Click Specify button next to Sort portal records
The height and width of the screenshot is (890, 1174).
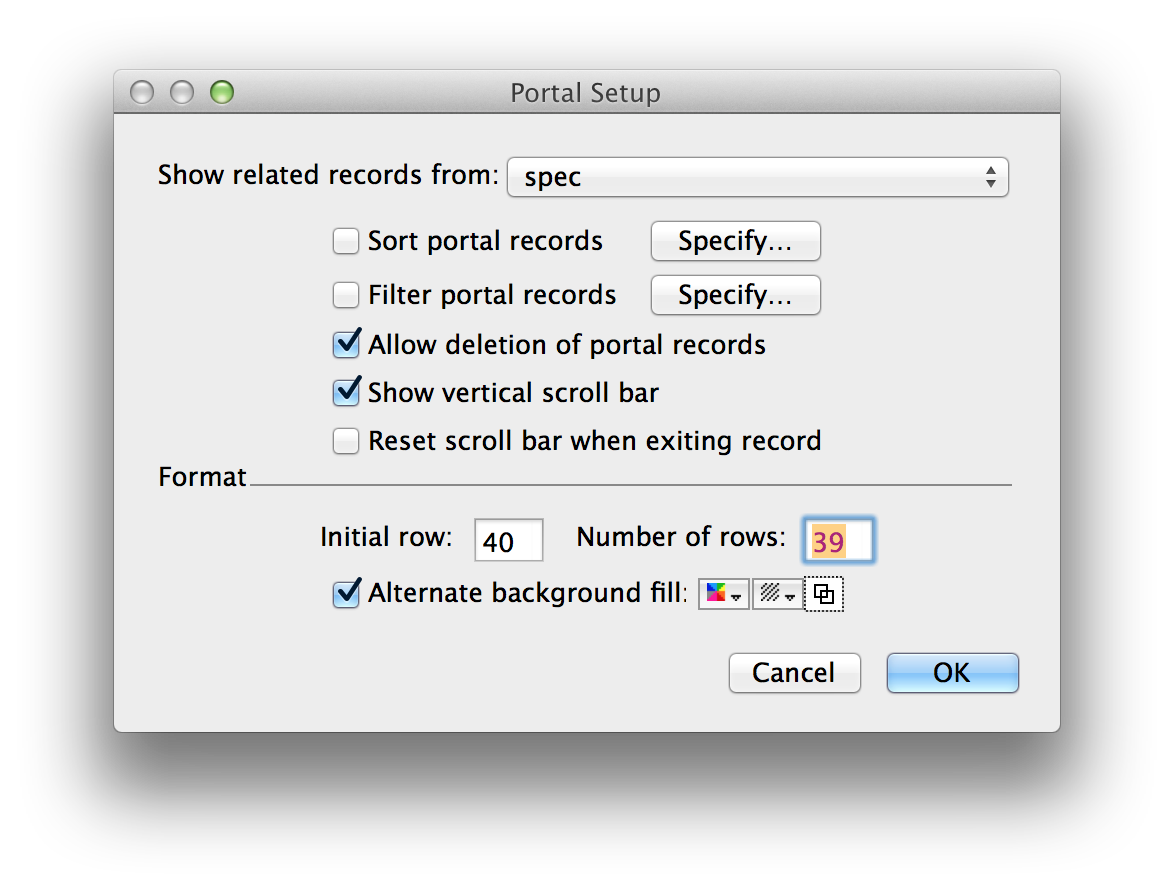click(735, 241)
